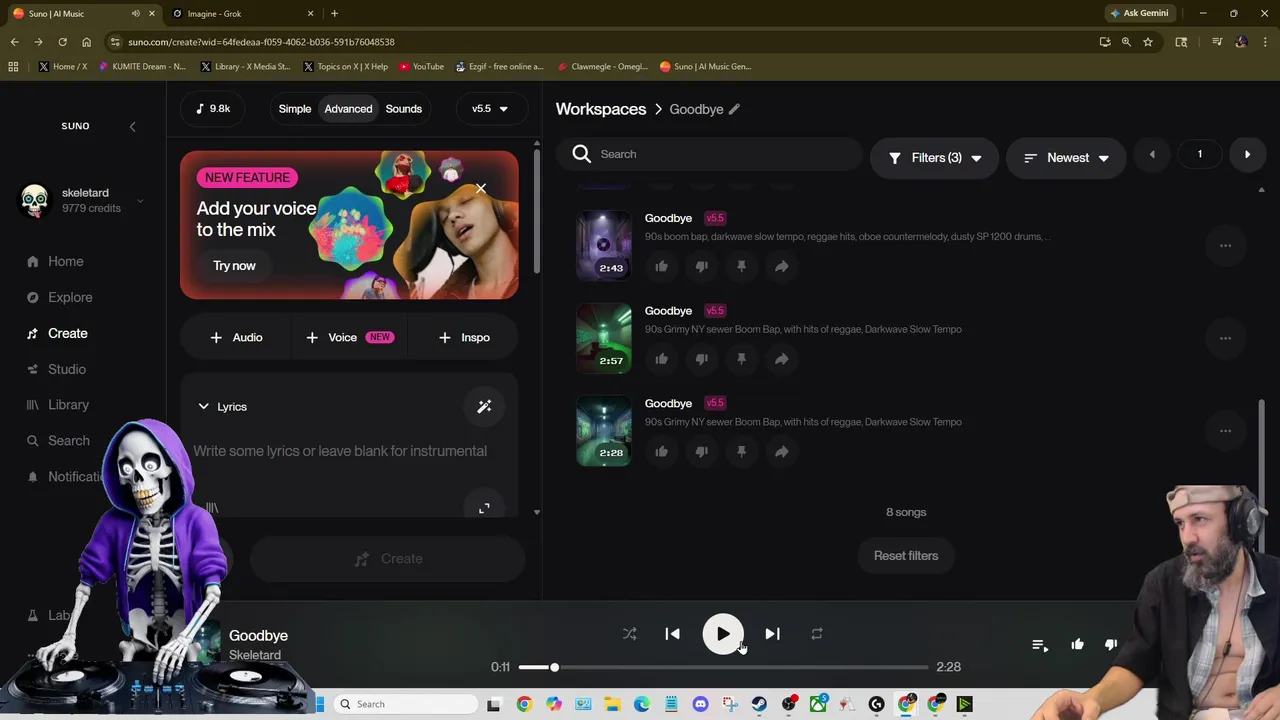Collapse the Lyrics section

[222, 407]
